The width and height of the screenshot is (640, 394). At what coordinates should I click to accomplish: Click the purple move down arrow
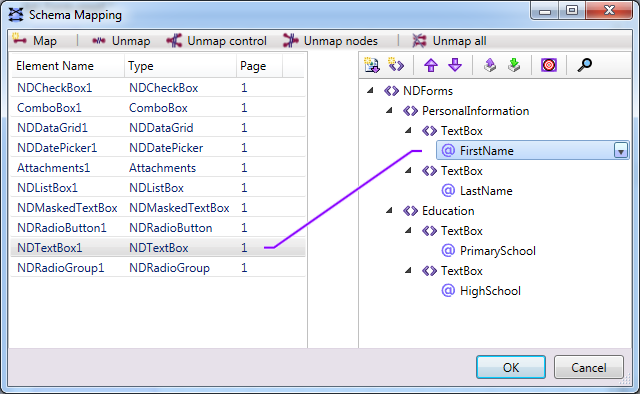coord(455,65)
